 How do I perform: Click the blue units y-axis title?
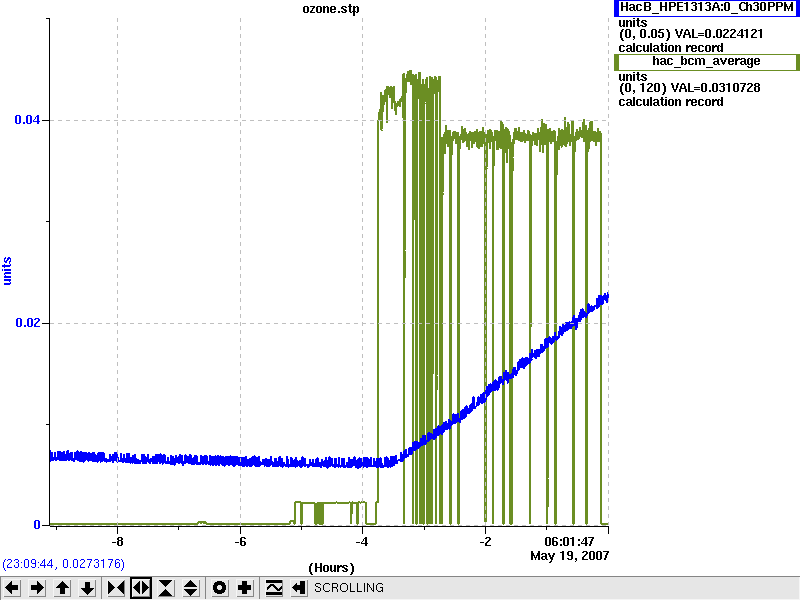[x=7, y=271]
